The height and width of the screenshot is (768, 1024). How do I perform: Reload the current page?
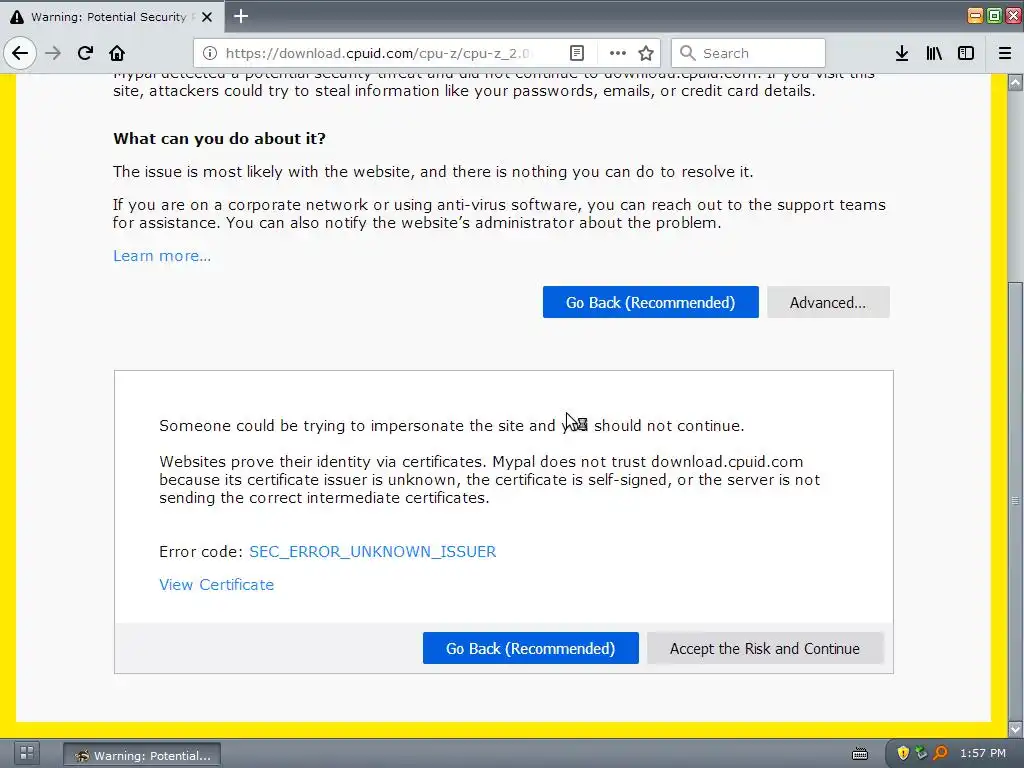(85, 53)
